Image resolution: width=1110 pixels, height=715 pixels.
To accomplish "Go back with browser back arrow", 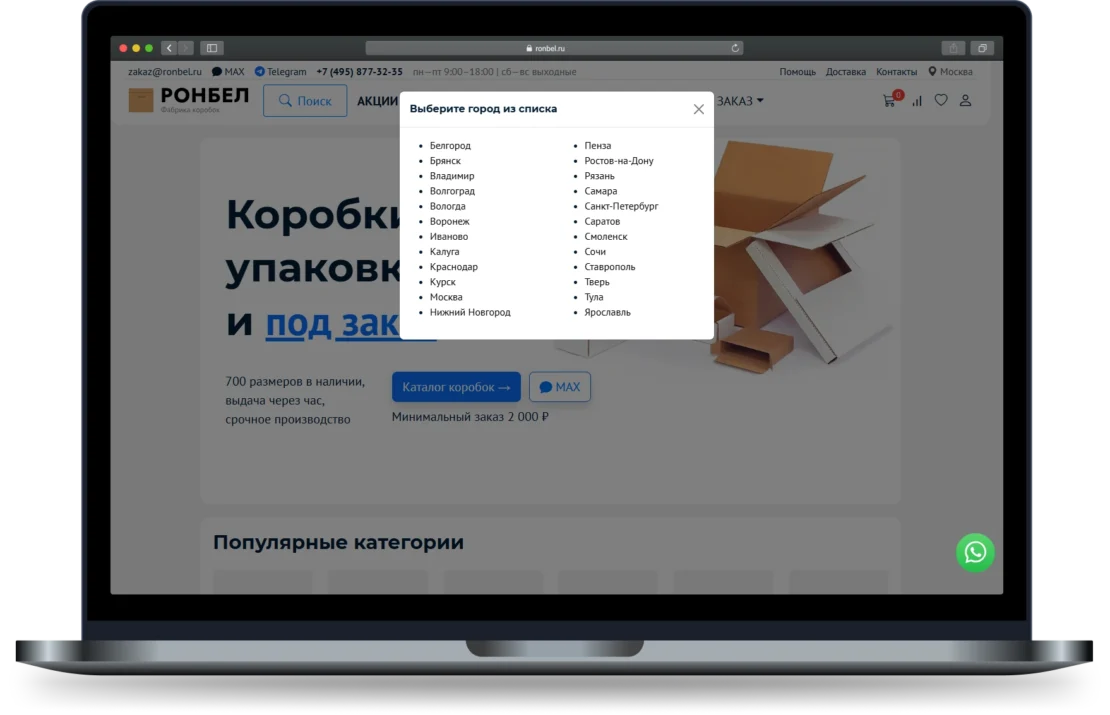I will coord(168,48).
